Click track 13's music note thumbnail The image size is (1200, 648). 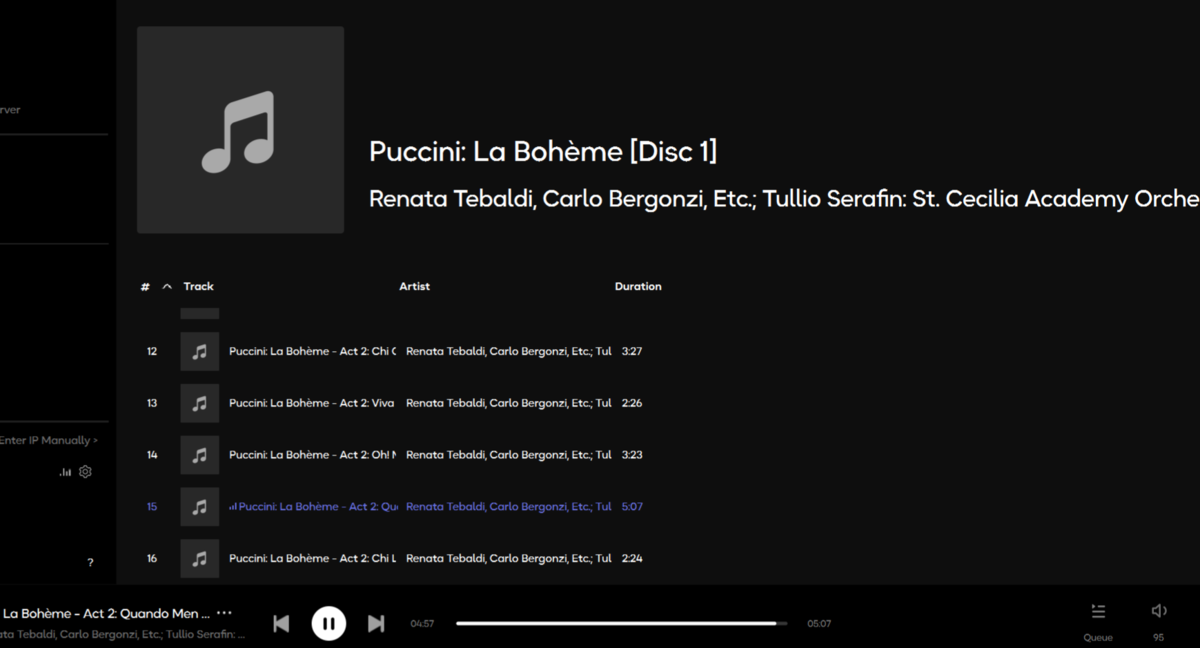tap(199, 403)
